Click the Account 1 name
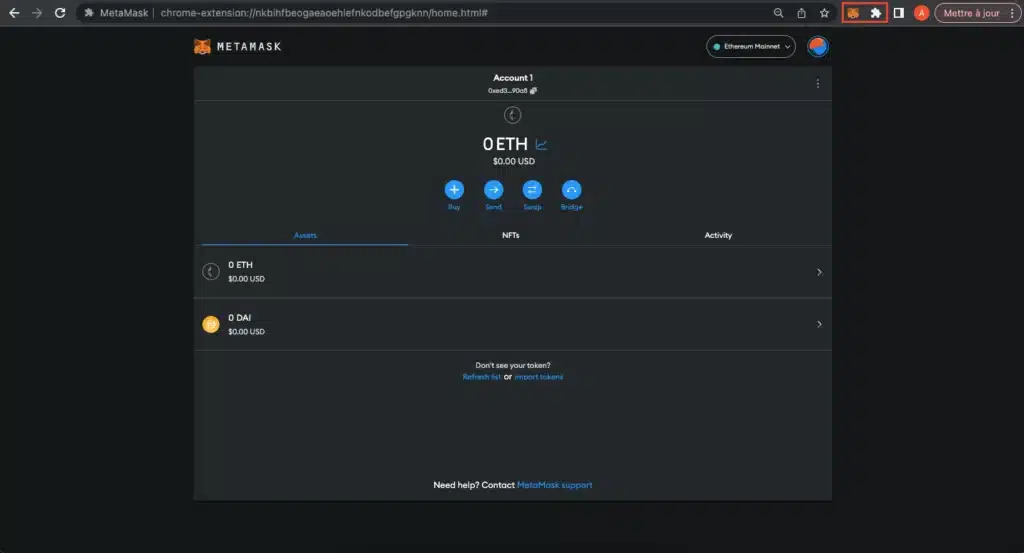The height and width of the screenshot is (553, 1024). (513, 78)
